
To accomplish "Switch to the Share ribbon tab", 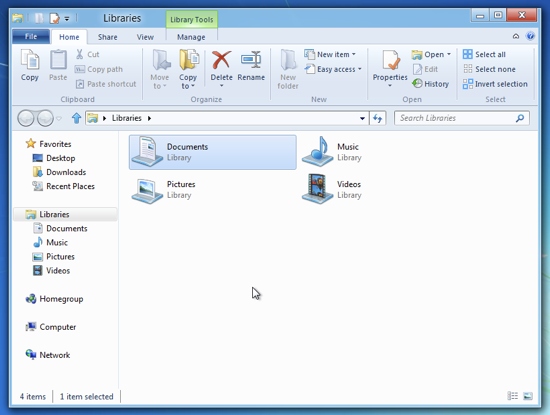I will point(108,37).
